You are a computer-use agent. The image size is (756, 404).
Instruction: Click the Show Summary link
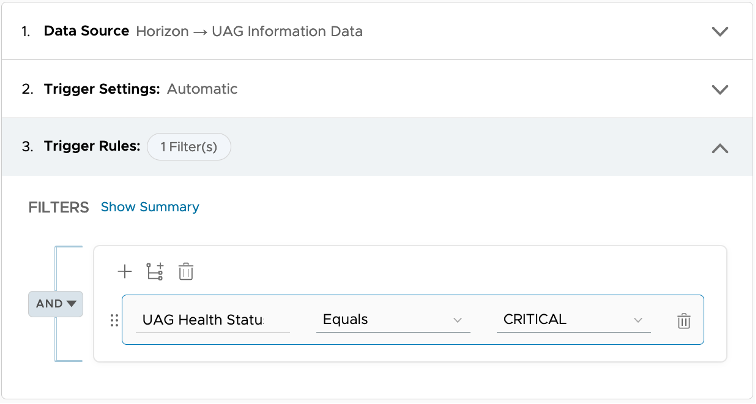pos(150,207)
